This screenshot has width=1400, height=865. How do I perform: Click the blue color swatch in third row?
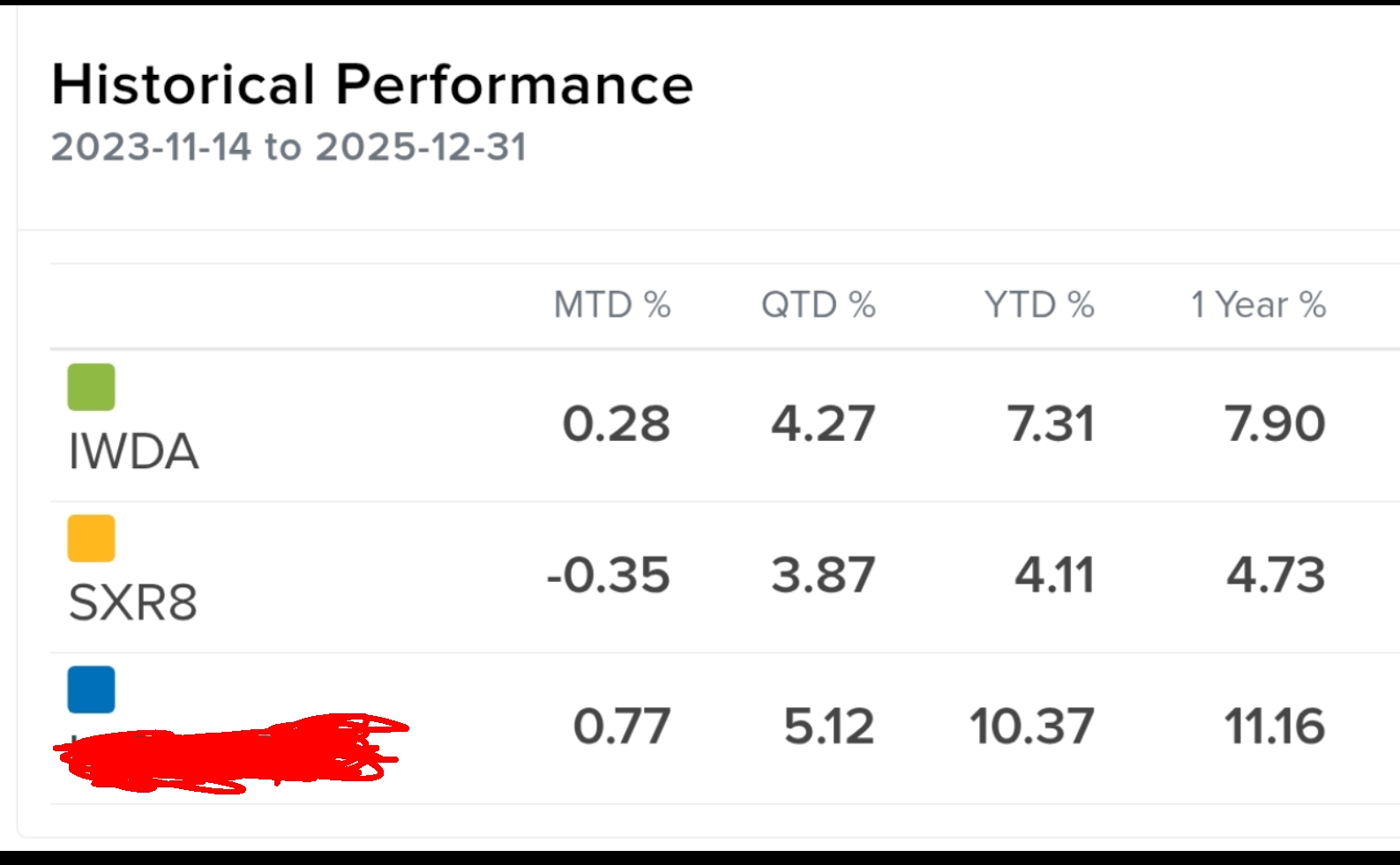point(91,690)
